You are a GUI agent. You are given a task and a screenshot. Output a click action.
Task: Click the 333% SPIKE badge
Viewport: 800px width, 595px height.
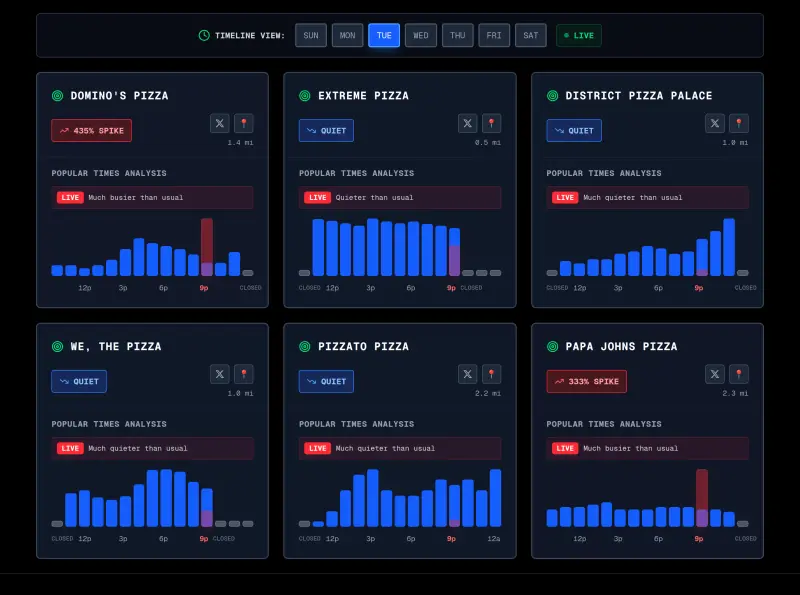point(587,382)
